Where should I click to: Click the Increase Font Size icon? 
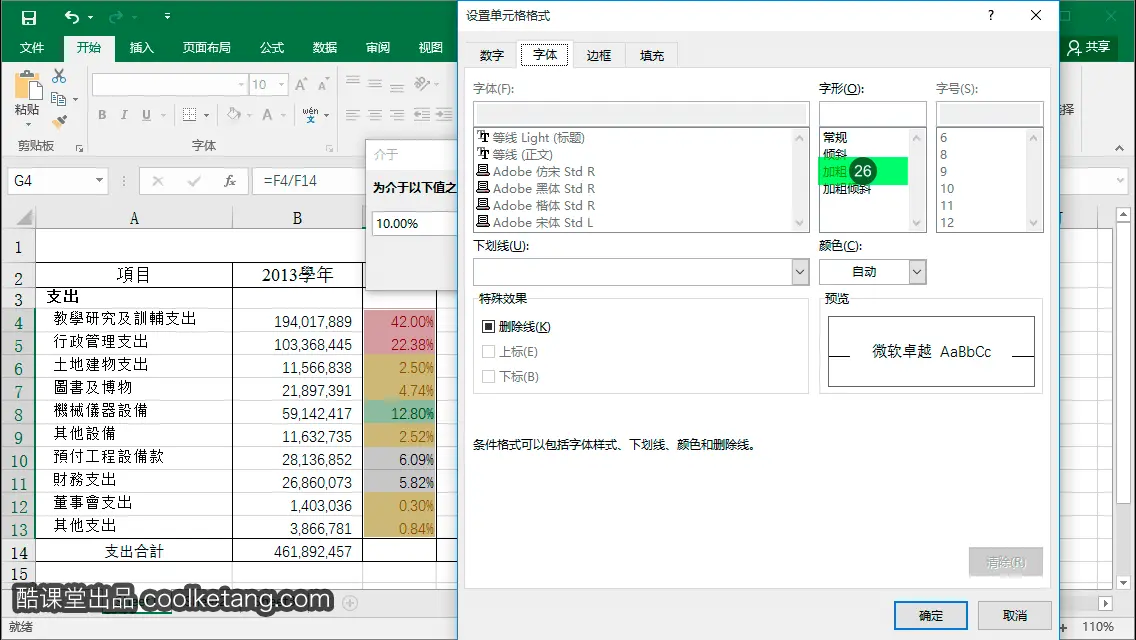tap(301, 85)
